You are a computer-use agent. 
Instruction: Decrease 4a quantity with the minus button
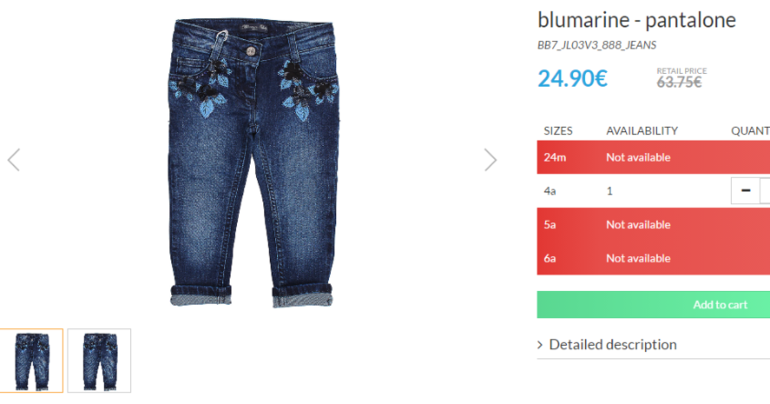[x=745, y=190]
